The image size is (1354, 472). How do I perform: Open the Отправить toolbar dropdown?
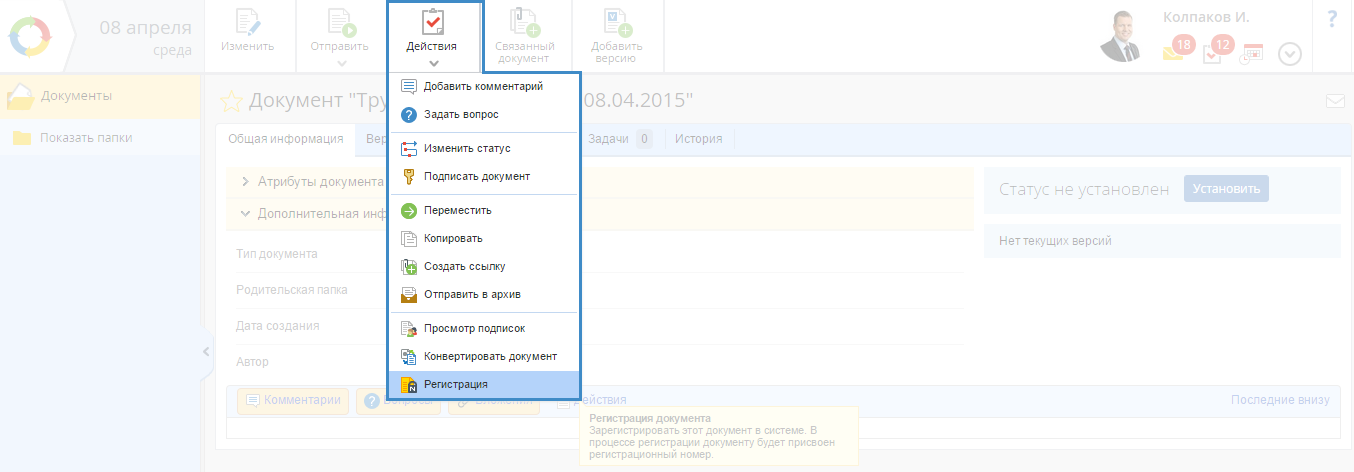pos(341,36)
